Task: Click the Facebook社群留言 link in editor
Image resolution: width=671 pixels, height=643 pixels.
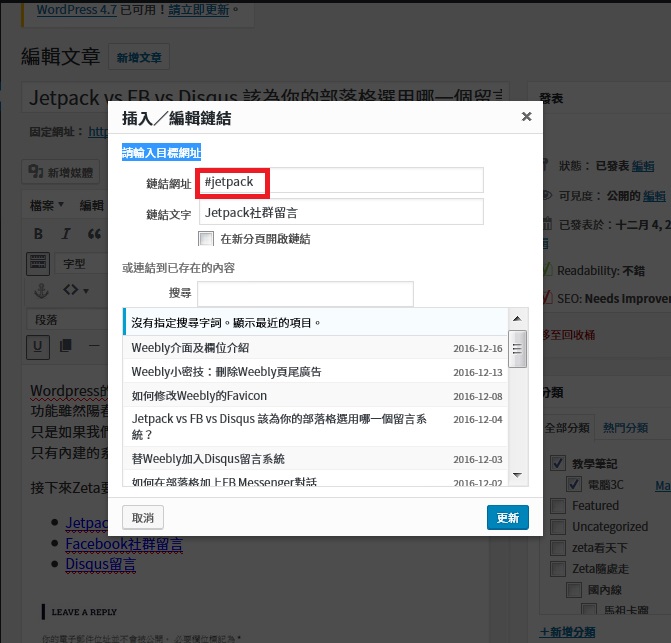Action: pos(124,544)
